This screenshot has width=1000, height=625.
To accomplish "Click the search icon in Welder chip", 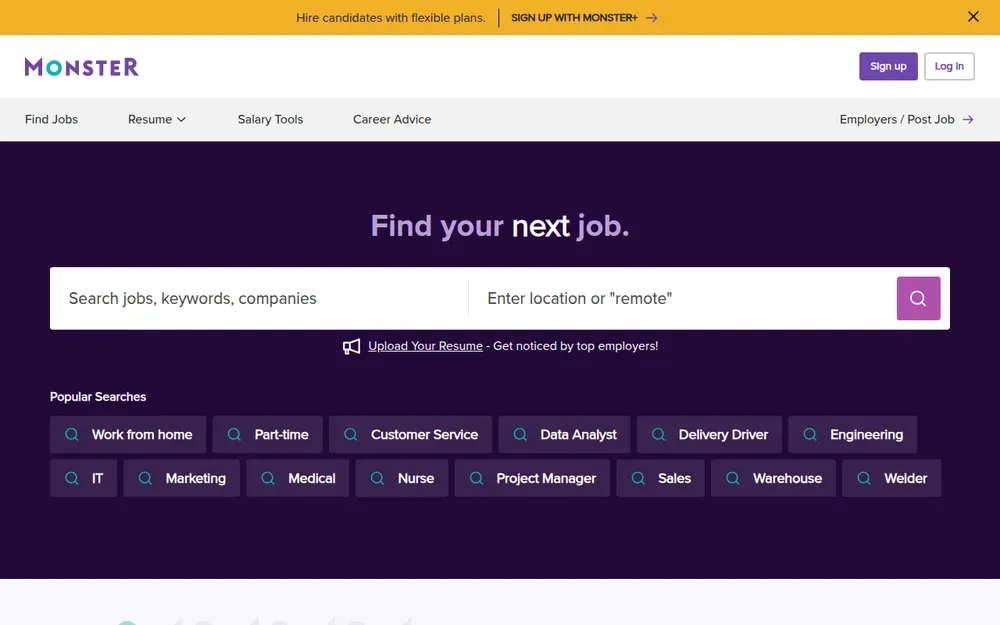I will 864,478.
